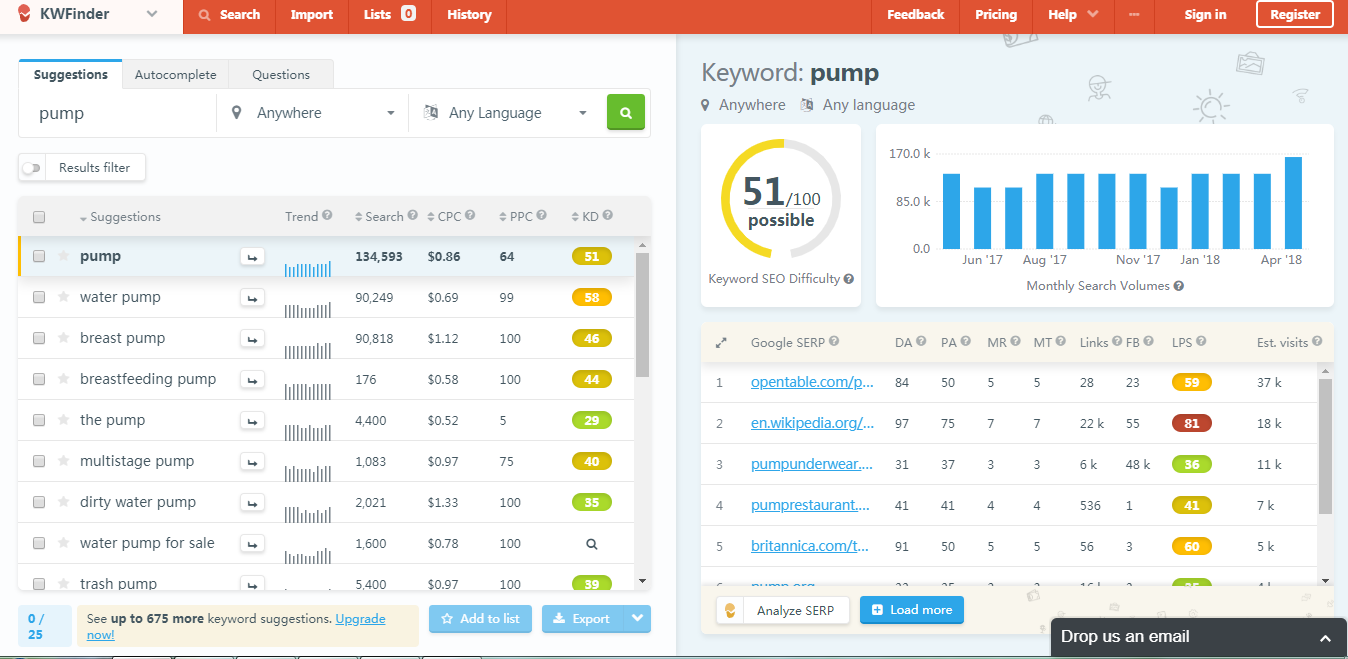Click the KD column help icon
The image size is (1348, 659).
click(608, 216)
